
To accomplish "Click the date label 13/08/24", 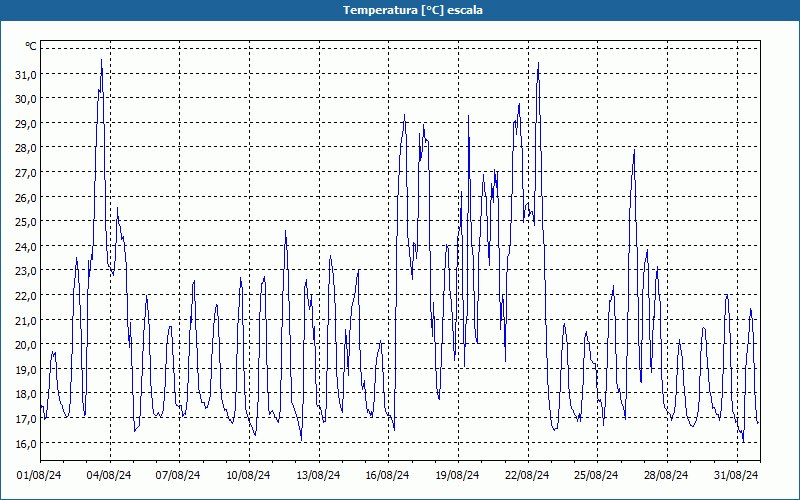I will click(318, 475).
